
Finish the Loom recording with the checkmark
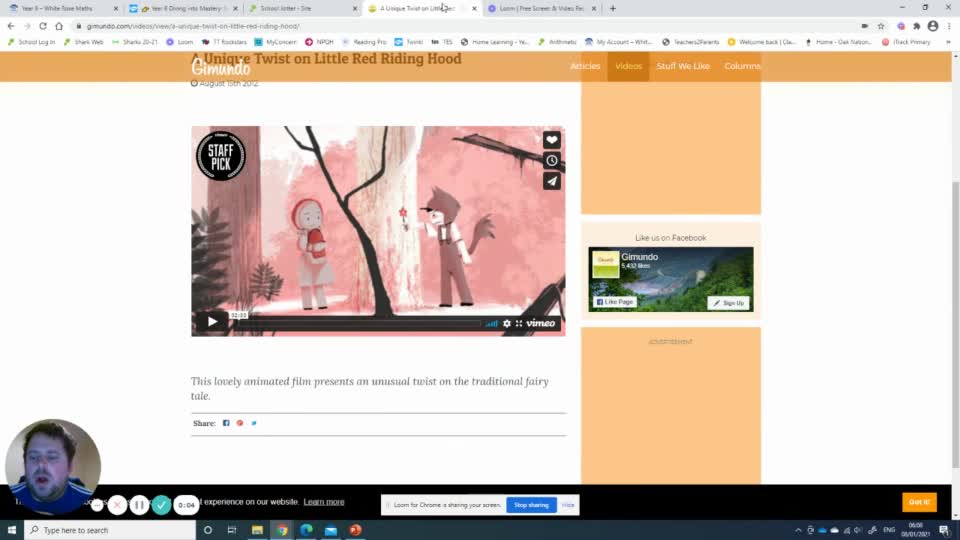point(161,505)
